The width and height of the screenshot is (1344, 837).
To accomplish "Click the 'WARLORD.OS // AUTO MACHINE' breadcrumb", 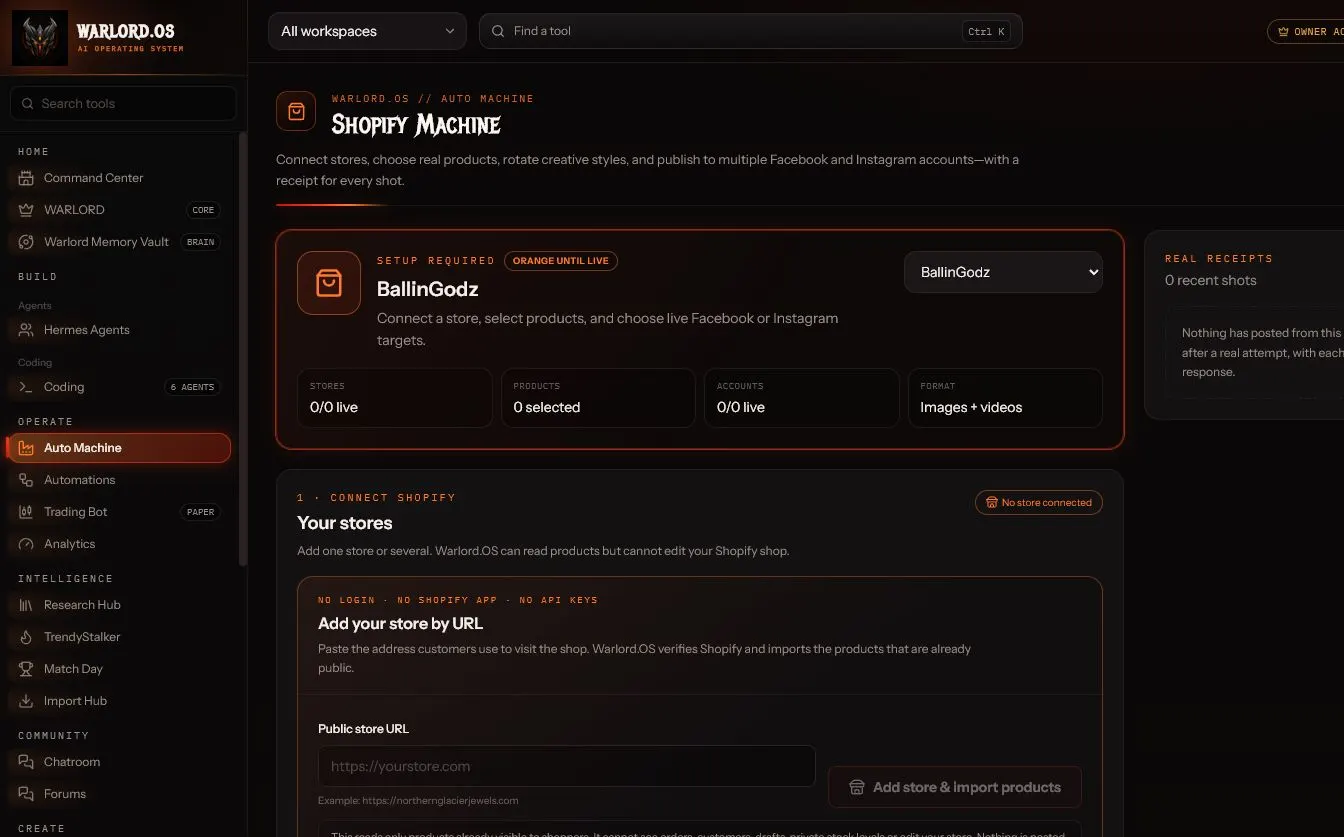I will [433, 98].
